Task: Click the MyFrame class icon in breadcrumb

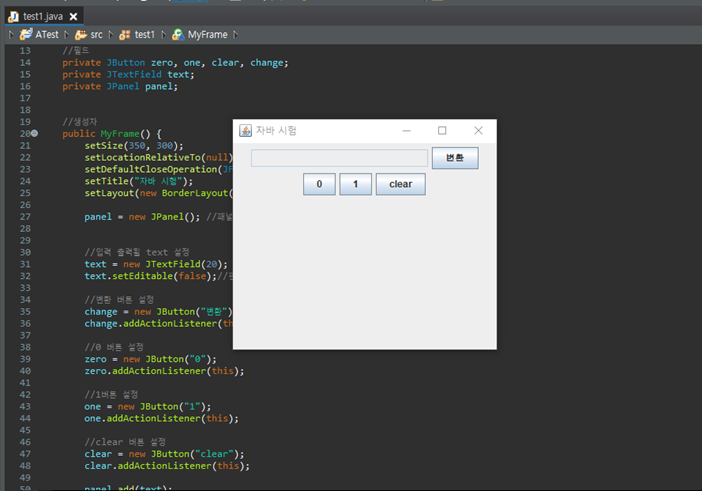Action: click(178, 34)
